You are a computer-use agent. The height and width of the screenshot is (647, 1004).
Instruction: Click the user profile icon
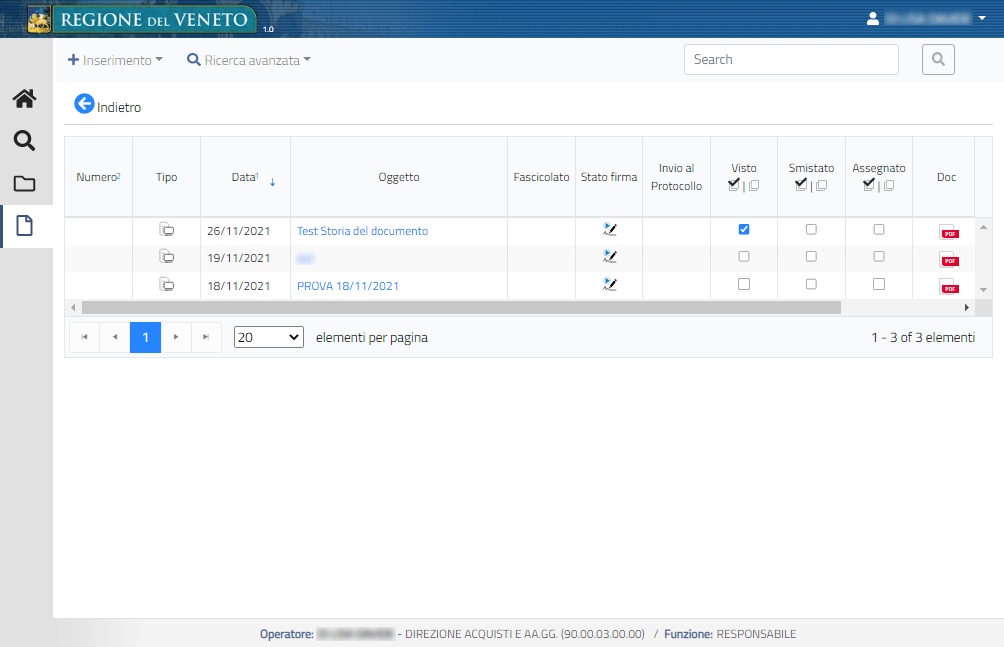pos(873,19)
